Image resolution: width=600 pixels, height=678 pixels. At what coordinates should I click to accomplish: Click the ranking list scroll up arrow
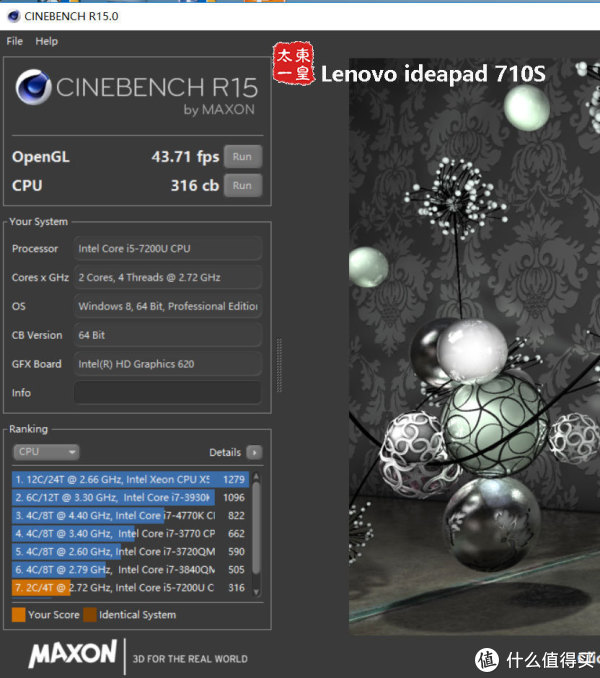pos(256,477)
